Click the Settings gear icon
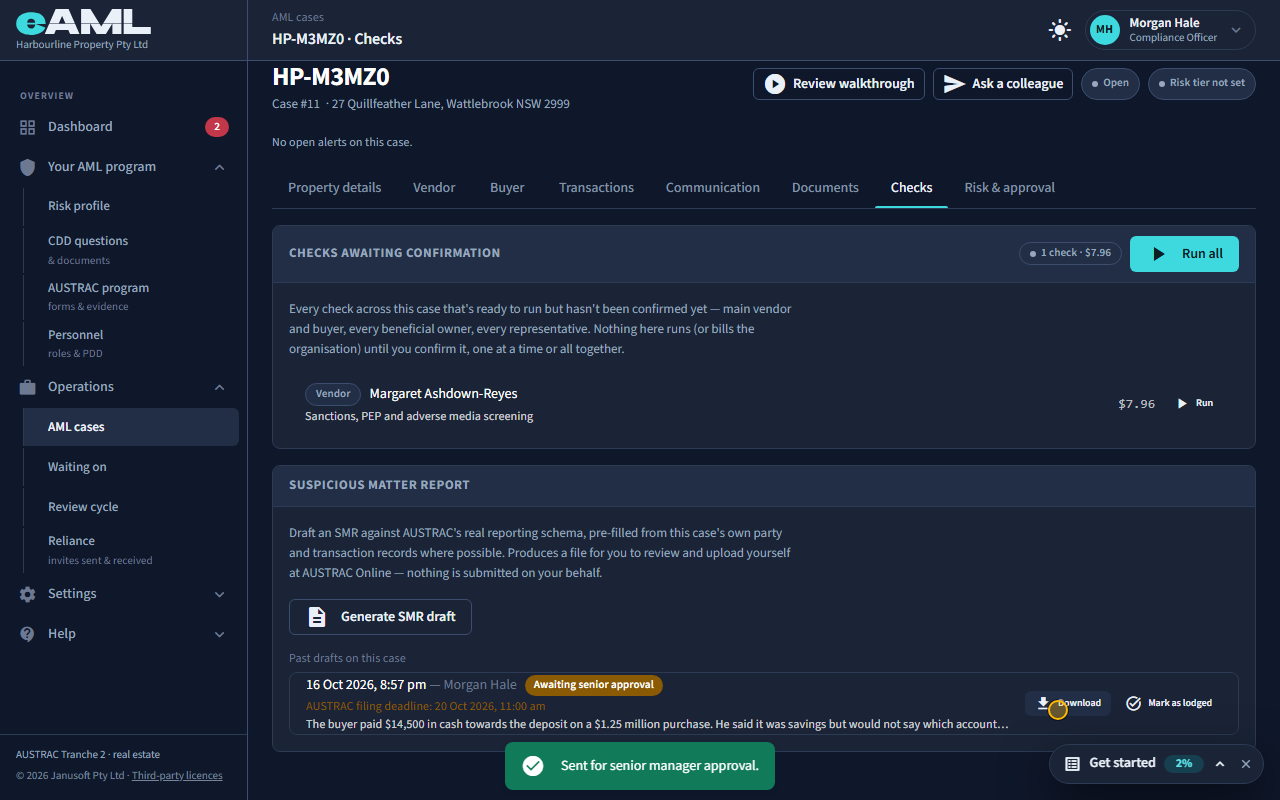 [x=27, y=594]
